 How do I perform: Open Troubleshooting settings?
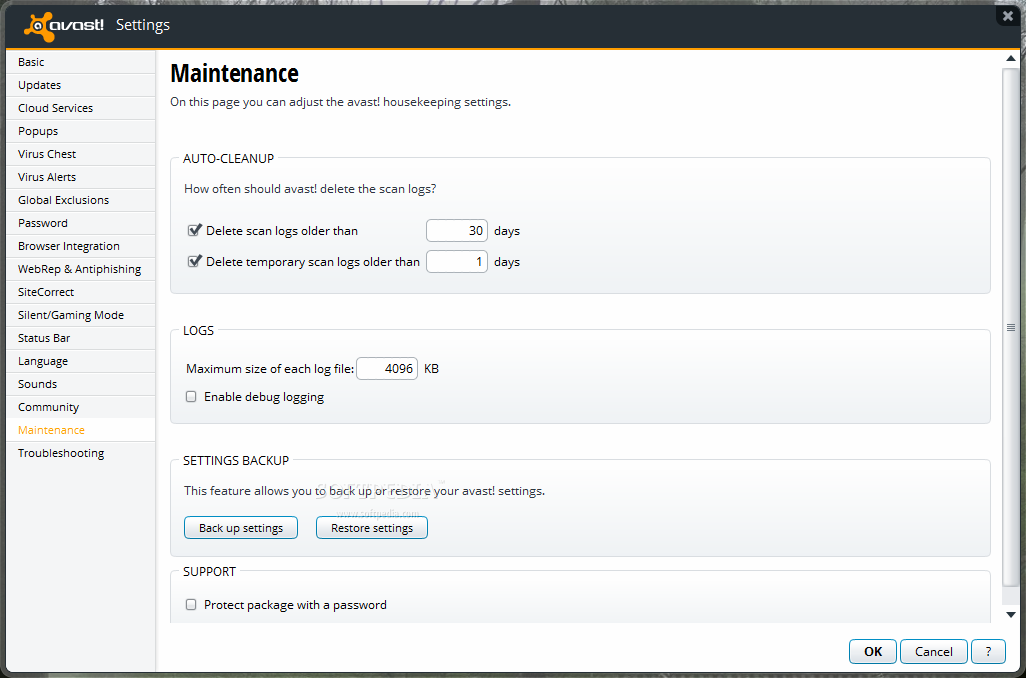tap(81, 453)
